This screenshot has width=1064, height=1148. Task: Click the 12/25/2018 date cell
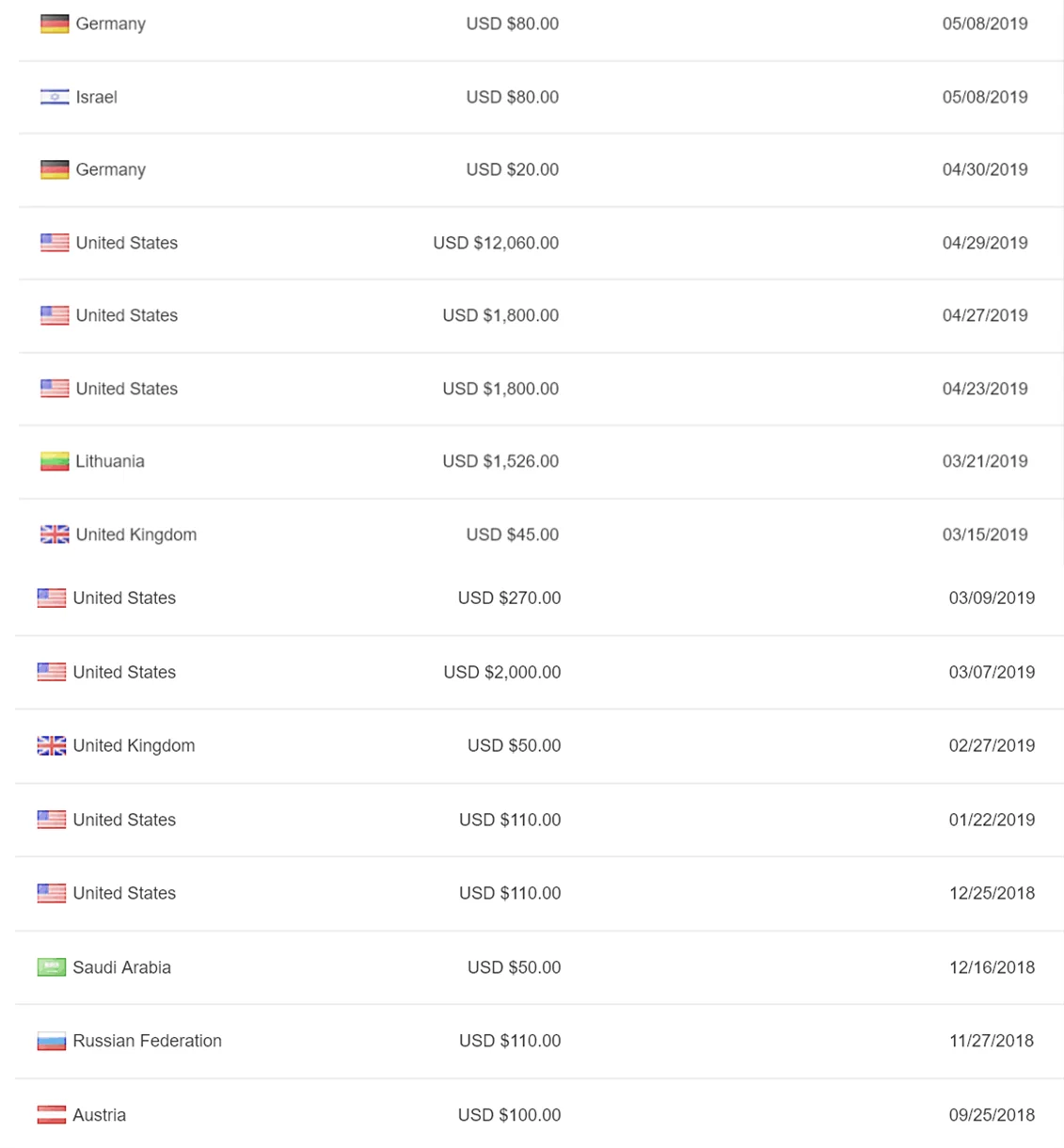click(x=992, y=893)
